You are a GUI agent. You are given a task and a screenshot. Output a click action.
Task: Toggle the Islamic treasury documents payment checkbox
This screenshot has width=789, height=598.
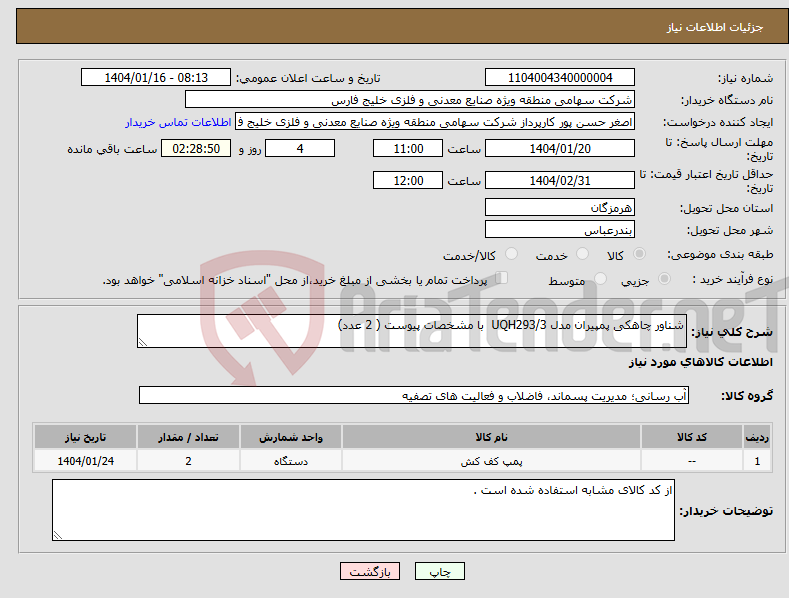502,277
